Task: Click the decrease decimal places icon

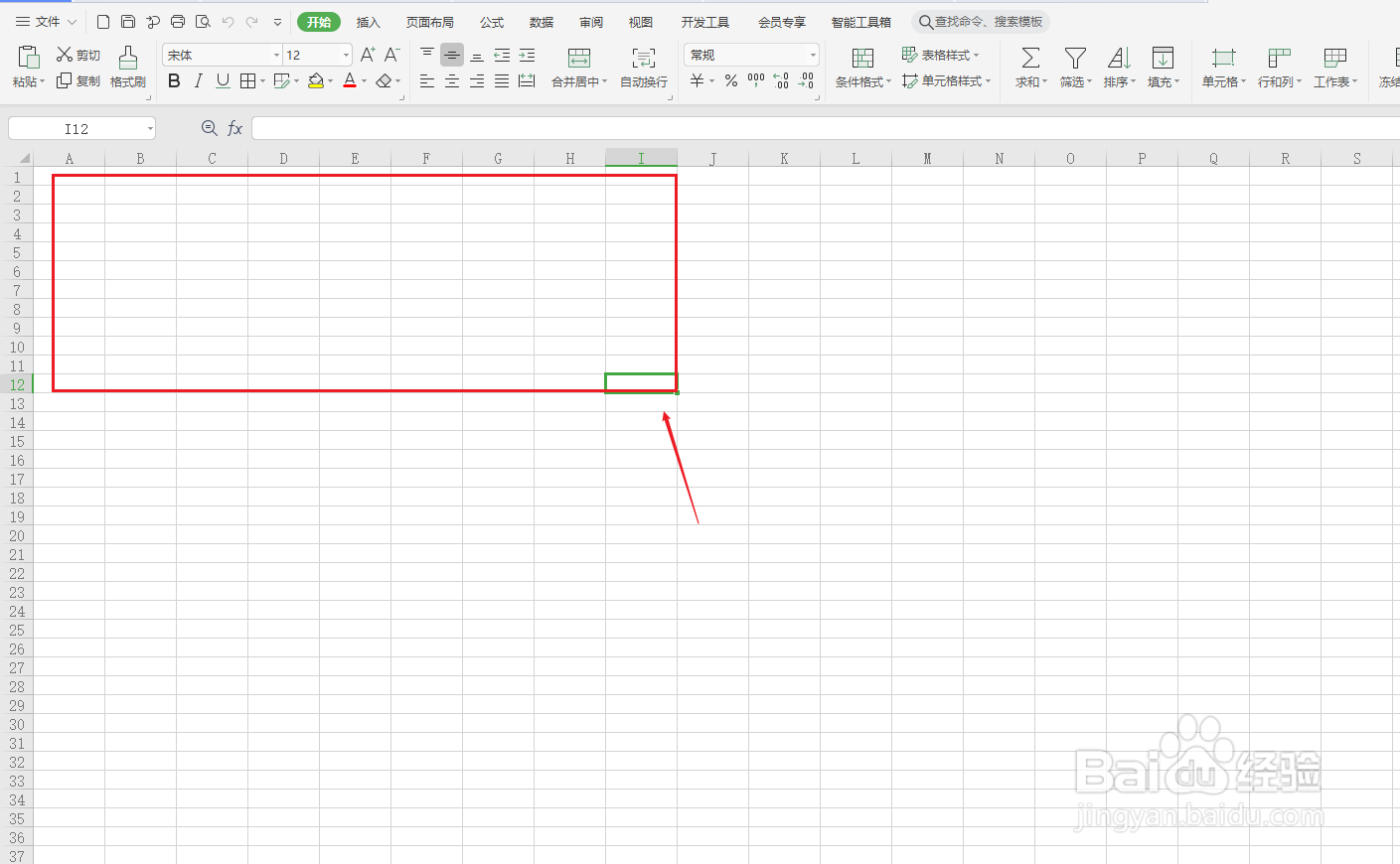Action: coord(806,80)
